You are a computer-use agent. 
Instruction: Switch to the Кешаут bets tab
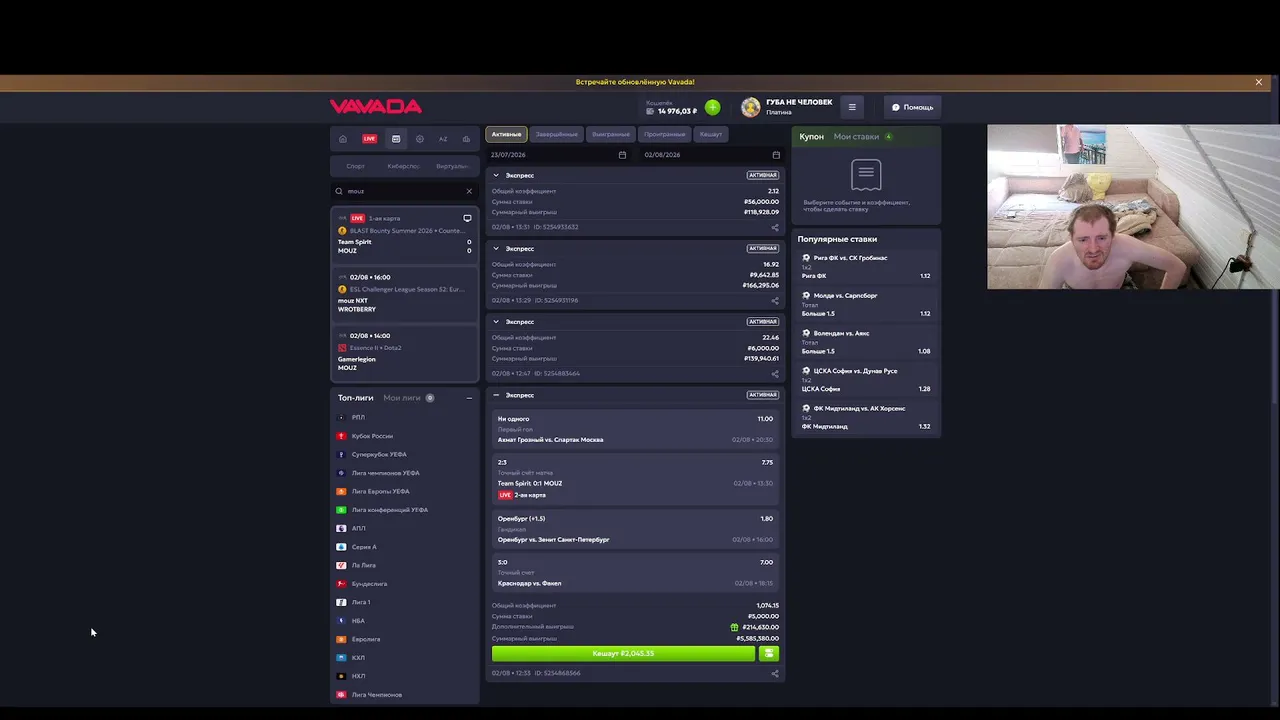click(711, 134)
